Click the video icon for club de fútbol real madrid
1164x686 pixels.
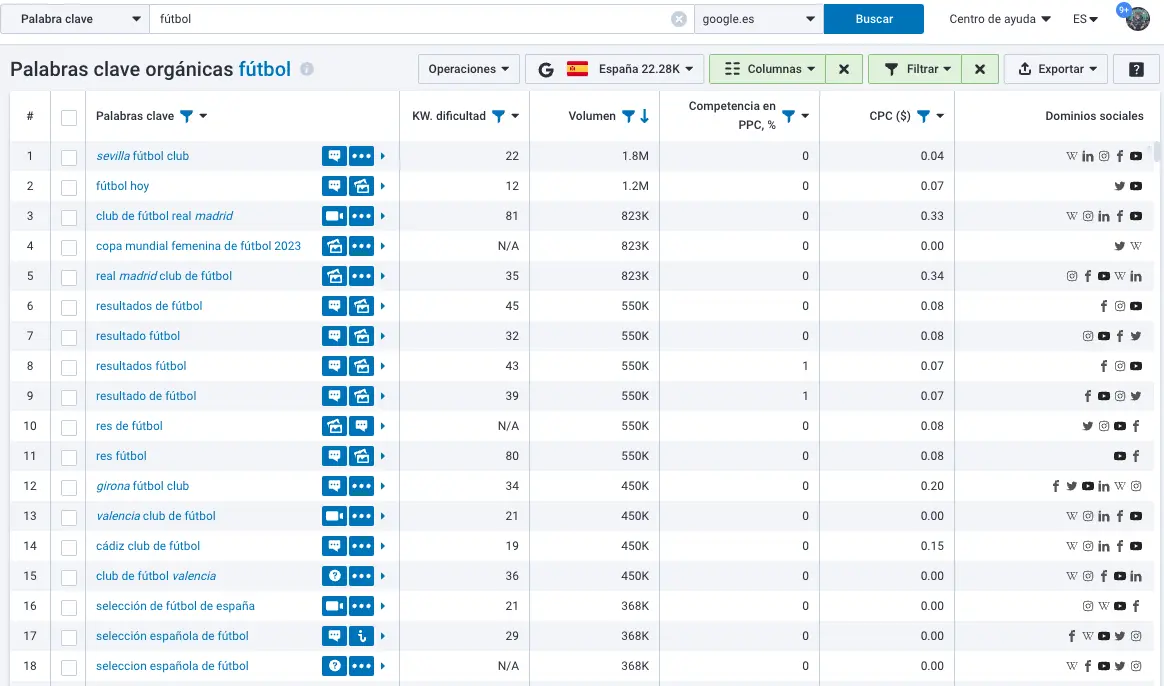click(334, 216)
